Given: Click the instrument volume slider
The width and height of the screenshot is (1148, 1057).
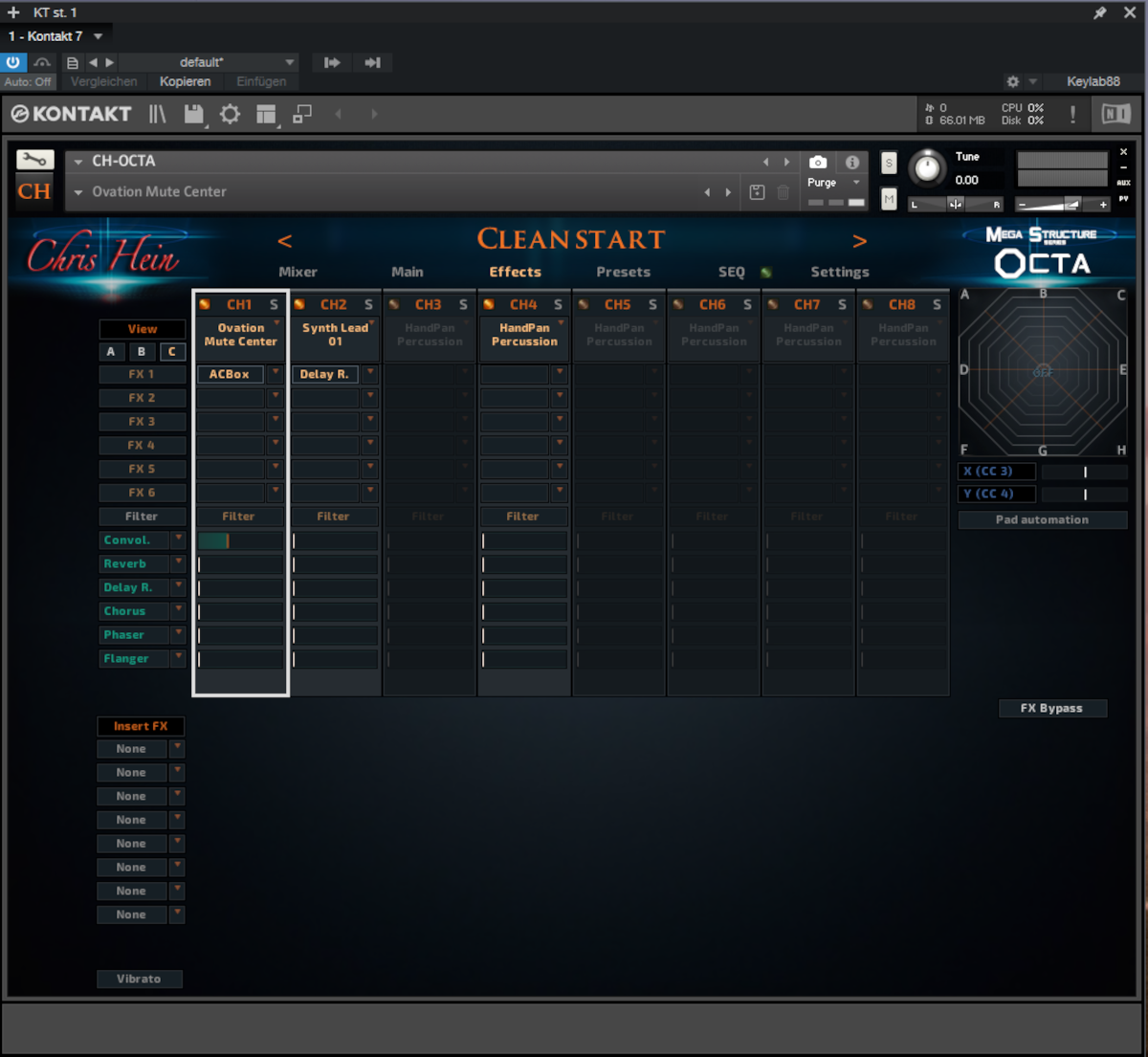Looking at the screenshot, I should point(1062,204).
